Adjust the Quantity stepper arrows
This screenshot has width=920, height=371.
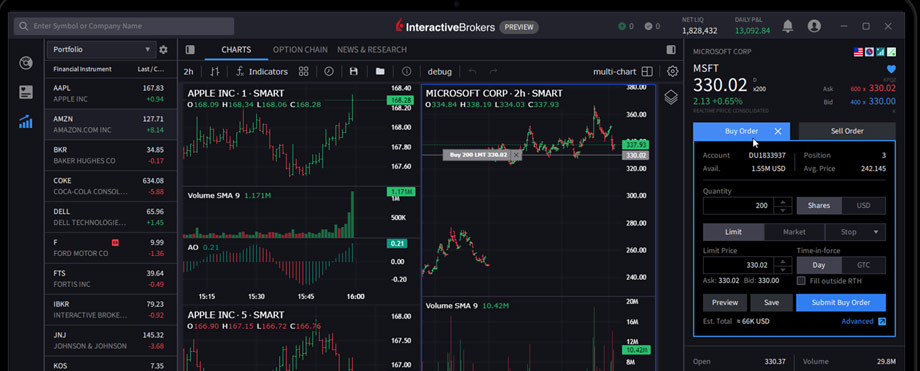pos(782,205)
